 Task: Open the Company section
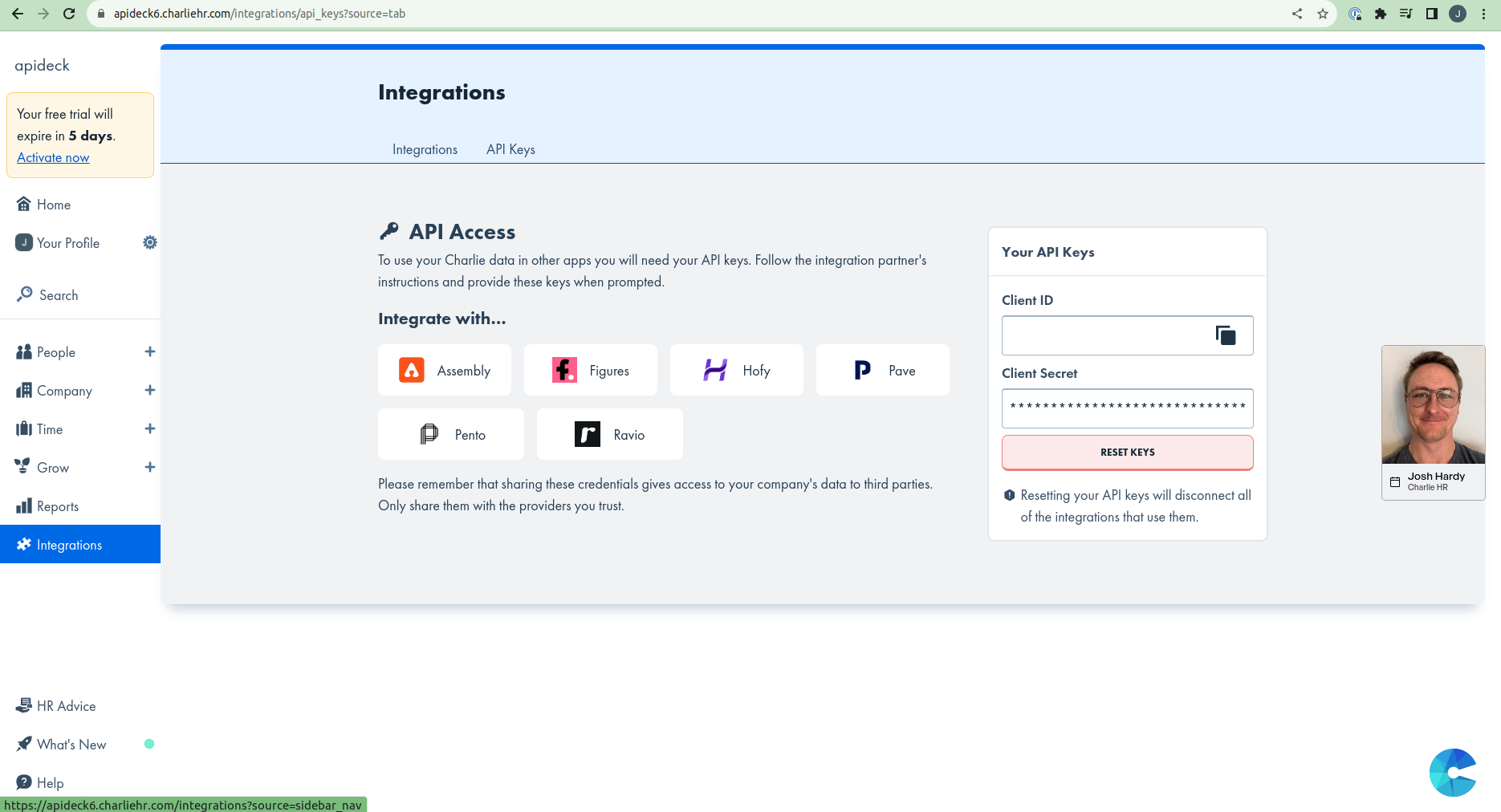click(64, 391)
